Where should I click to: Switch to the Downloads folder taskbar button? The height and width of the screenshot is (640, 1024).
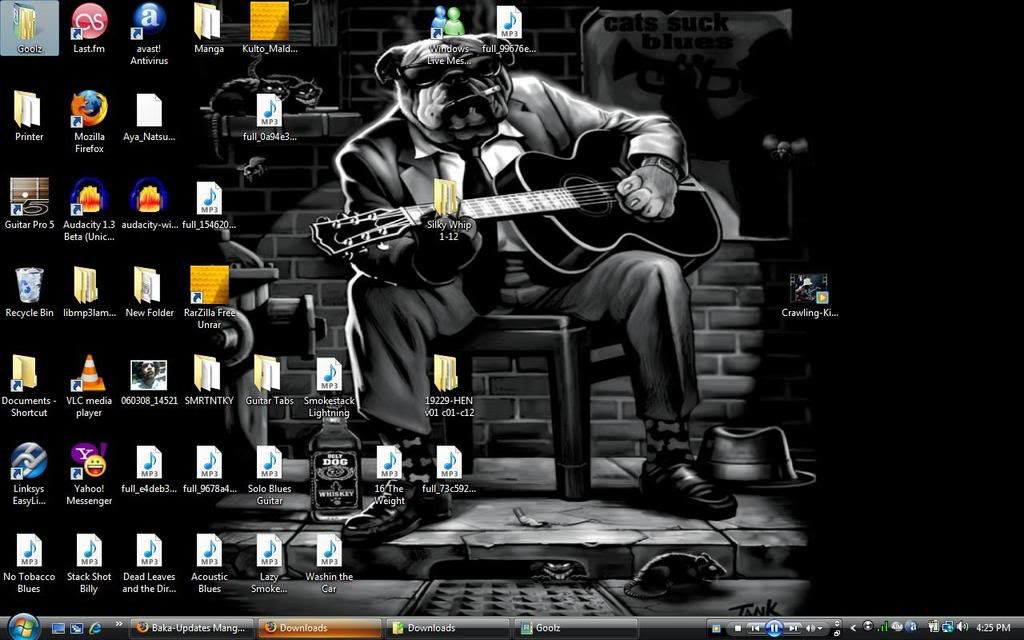tap(447, 628)
